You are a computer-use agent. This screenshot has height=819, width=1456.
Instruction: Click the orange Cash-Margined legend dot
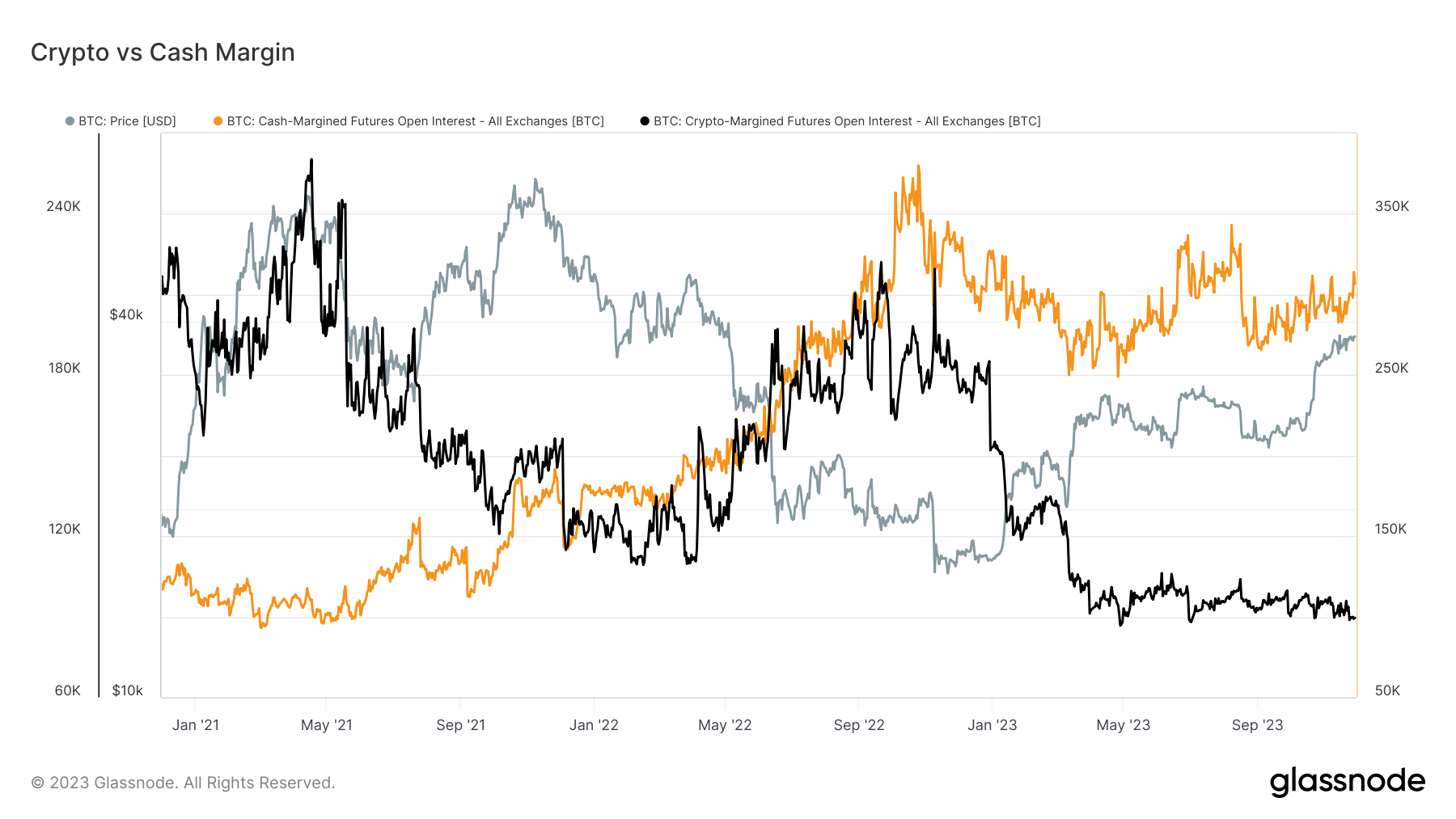pyautogui.click(x=218, y=121)
